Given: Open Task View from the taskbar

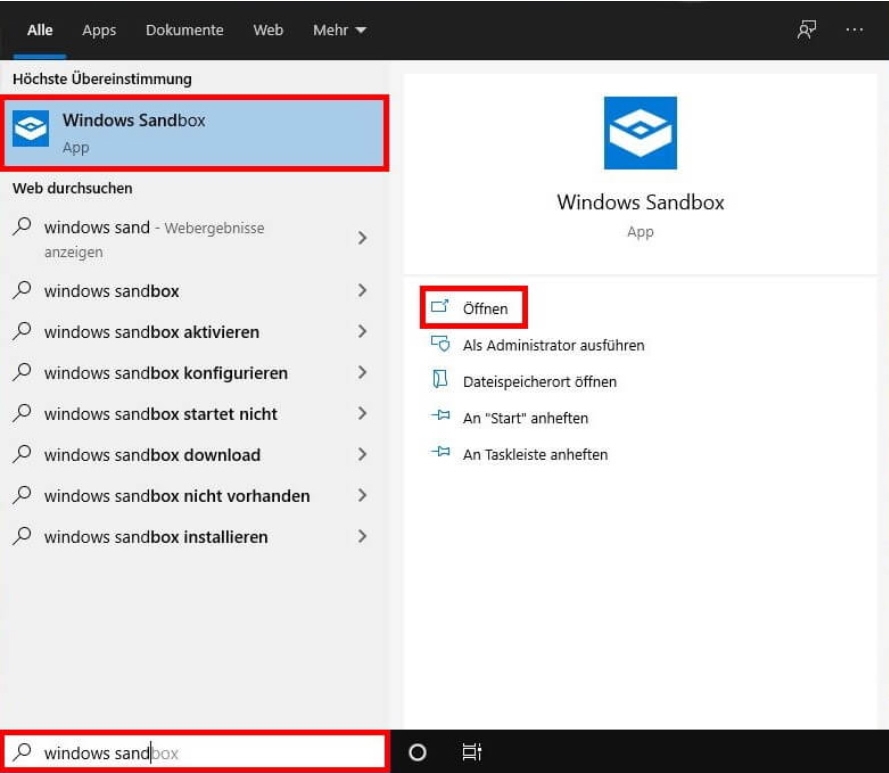Looking at the screenshot, I should click(x=472, y=752).
